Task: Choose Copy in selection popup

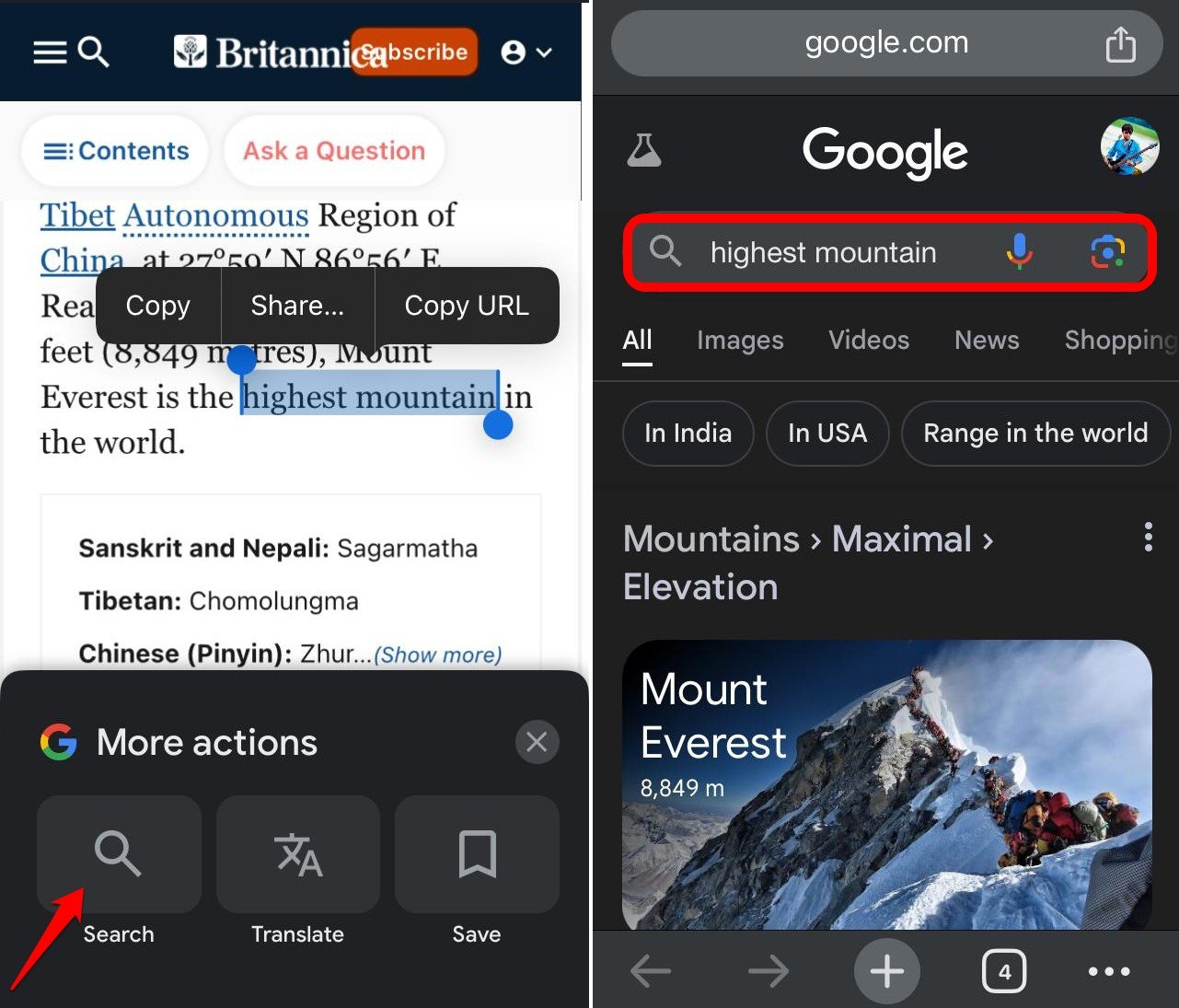Action: 157,306
